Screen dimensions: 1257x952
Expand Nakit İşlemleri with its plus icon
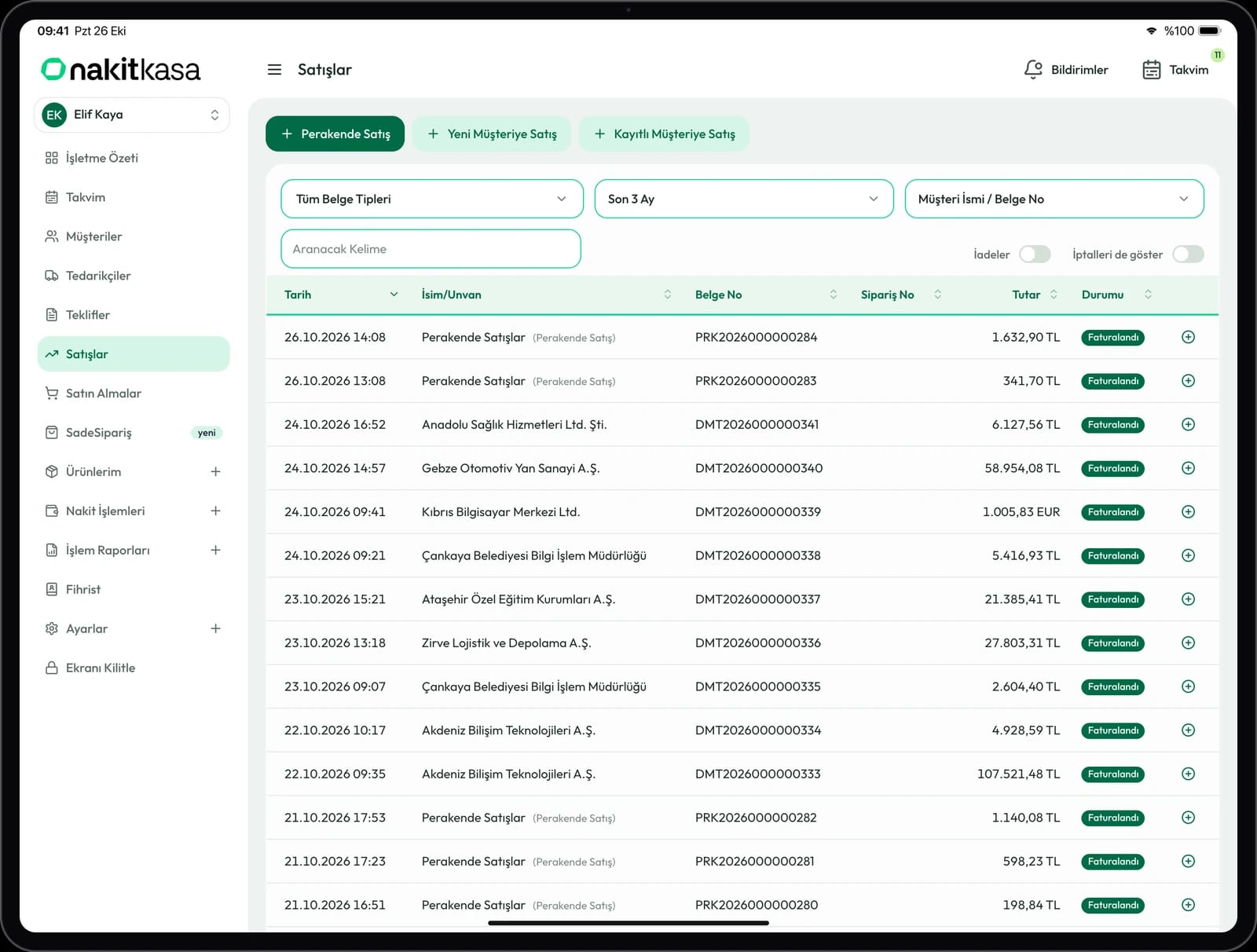point(215,511)
